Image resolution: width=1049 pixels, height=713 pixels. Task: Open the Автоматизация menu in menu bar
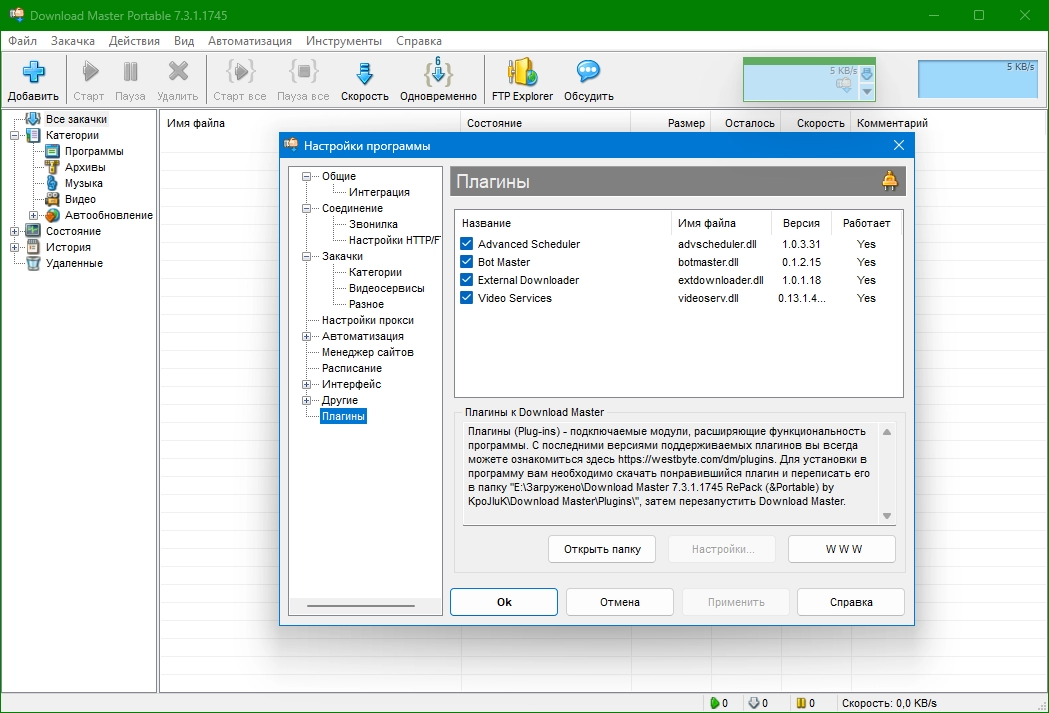coord(250,41)
